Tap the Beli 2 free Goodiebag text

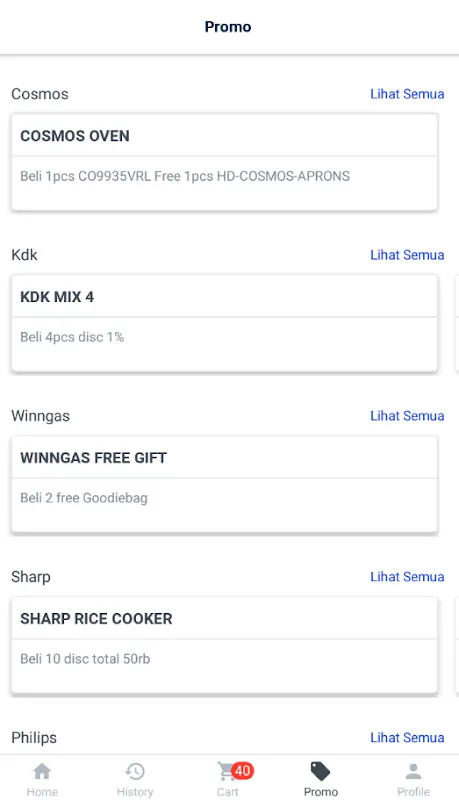[84, 498]
